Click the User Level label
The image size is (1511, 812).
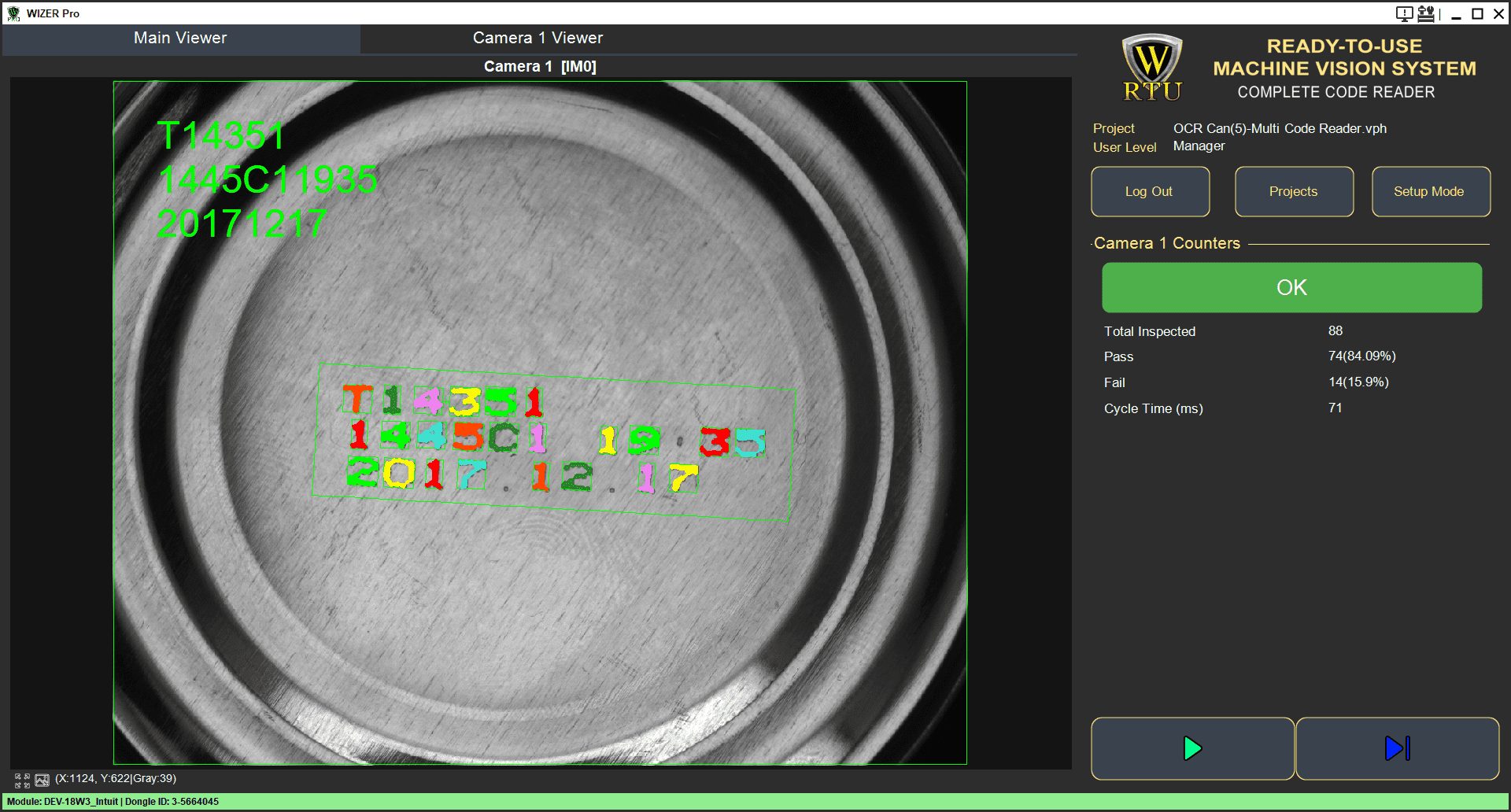(x=1125, y=147)
